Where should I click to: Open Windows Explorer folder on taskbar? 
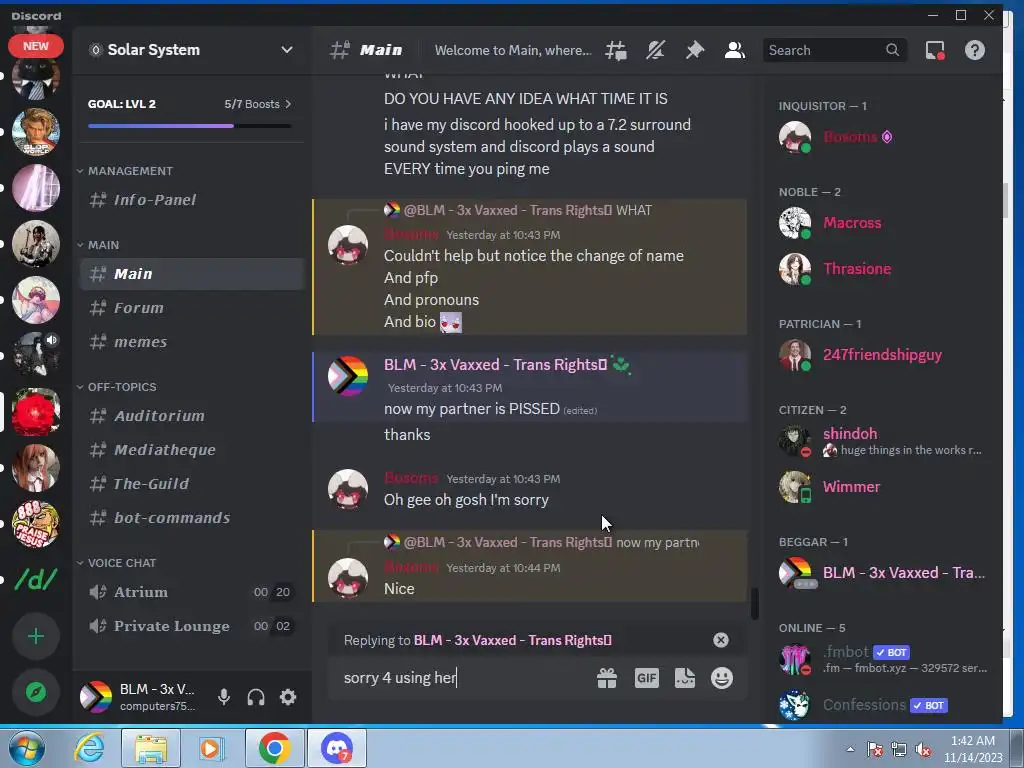coord(151,748)
